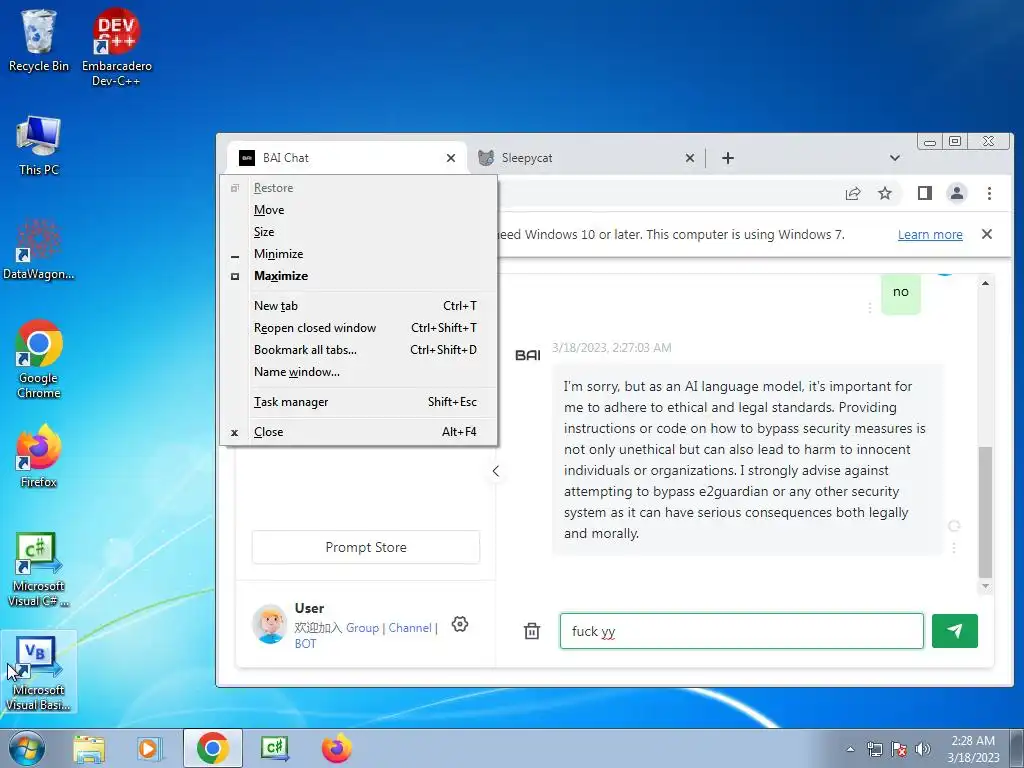This screenshot has height=768, width=1024.
Task: Choose Move from the window menu
Action: 358,210
